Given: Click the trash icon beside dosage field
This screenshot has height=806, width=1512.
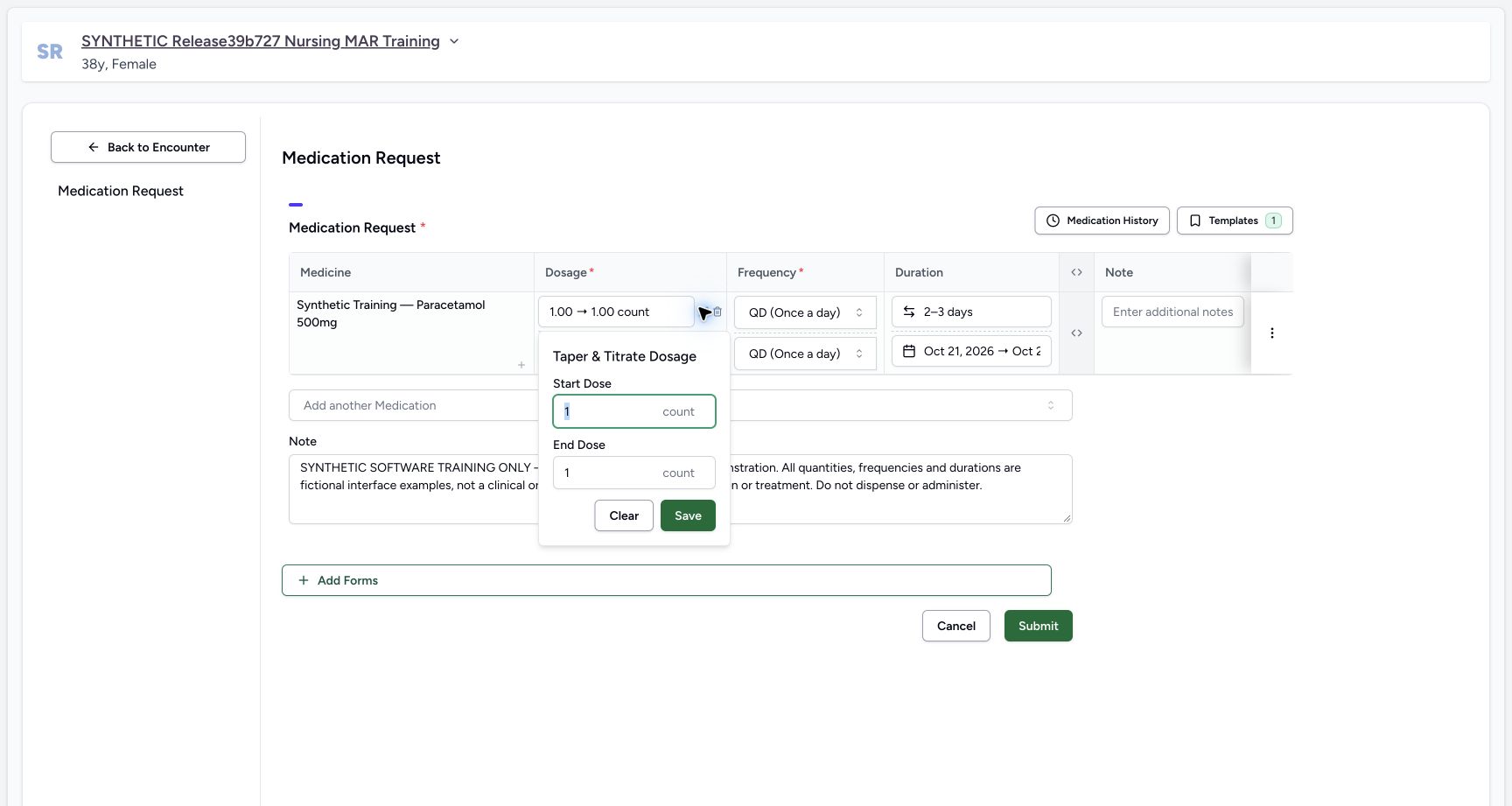Looking at the screenshot, I should 717,312.
